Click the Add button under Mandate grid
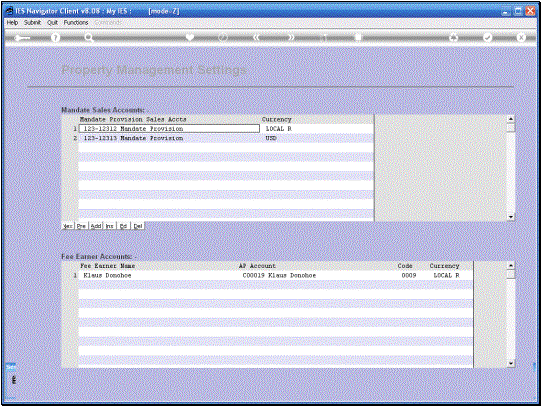Image resolution: width=541 pixels, height=406 pixels. (96, 226)
